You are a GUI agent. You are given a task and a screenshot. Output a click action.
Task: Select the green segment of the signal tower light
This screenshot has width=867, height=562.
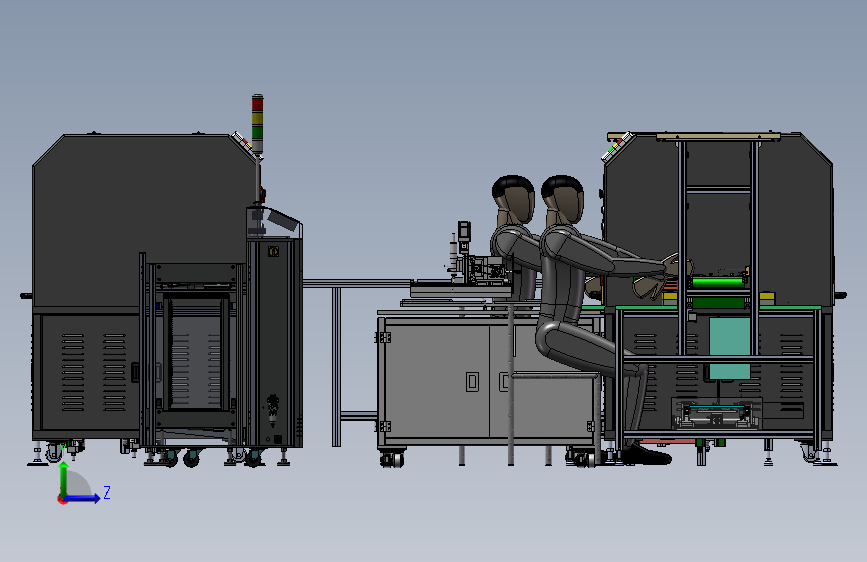click(x=258, y=132)
